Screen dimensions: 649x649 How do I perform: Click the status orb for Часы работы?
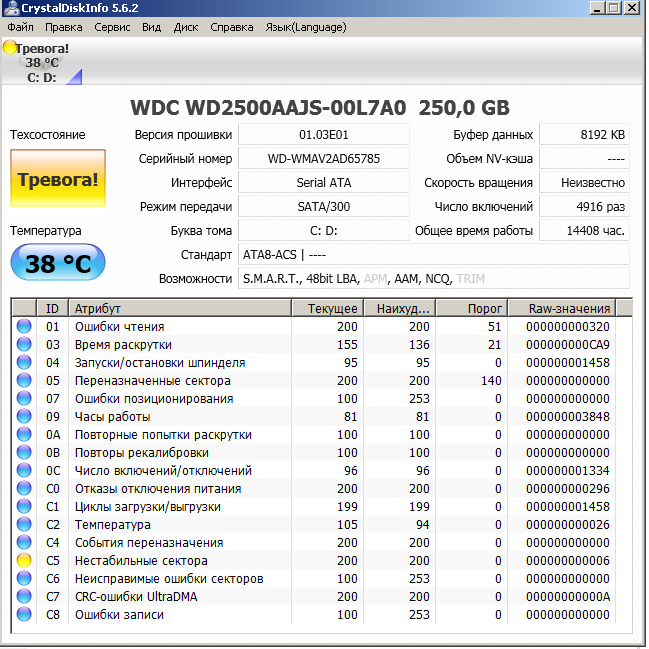[x=24, y=417]
